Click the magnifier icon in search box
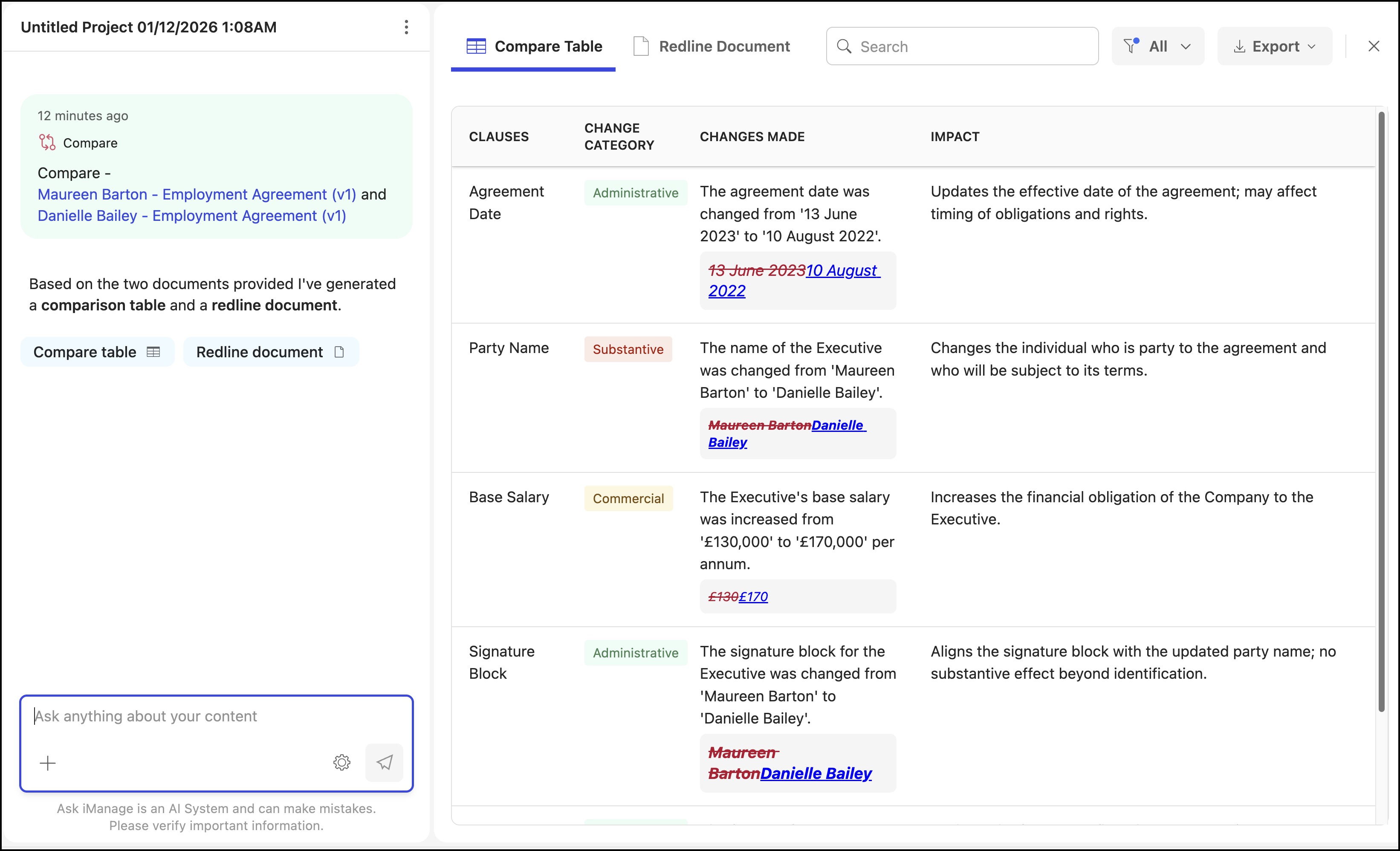 (845, 46)
